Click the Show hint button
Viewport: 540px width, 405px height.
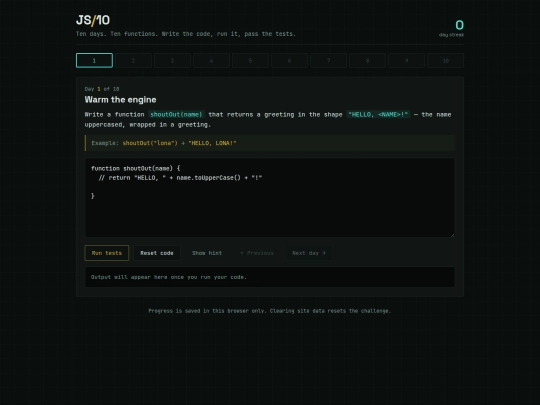pyautogui.click(x=207, y=253)
